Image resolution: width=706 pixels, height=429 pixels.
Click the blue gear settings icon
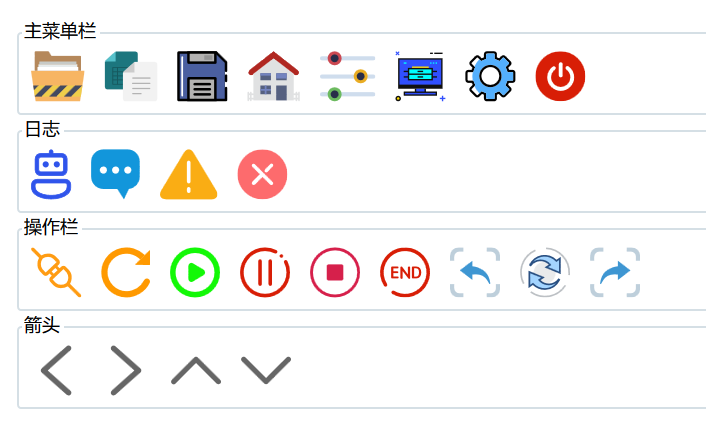490,76
